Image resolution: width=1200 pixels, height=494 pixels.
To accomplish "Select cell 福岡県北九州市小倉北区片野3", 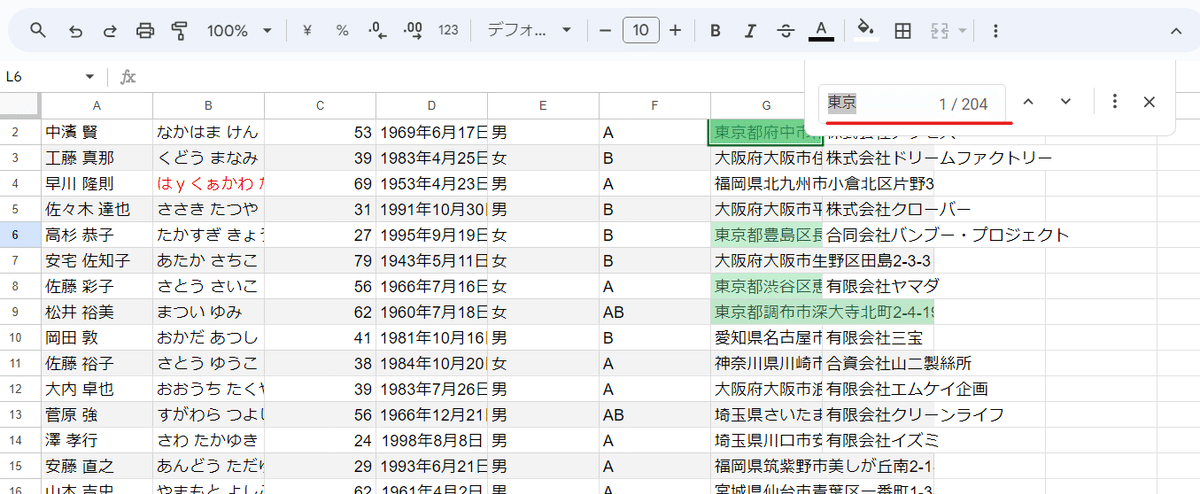I will 822,184.
